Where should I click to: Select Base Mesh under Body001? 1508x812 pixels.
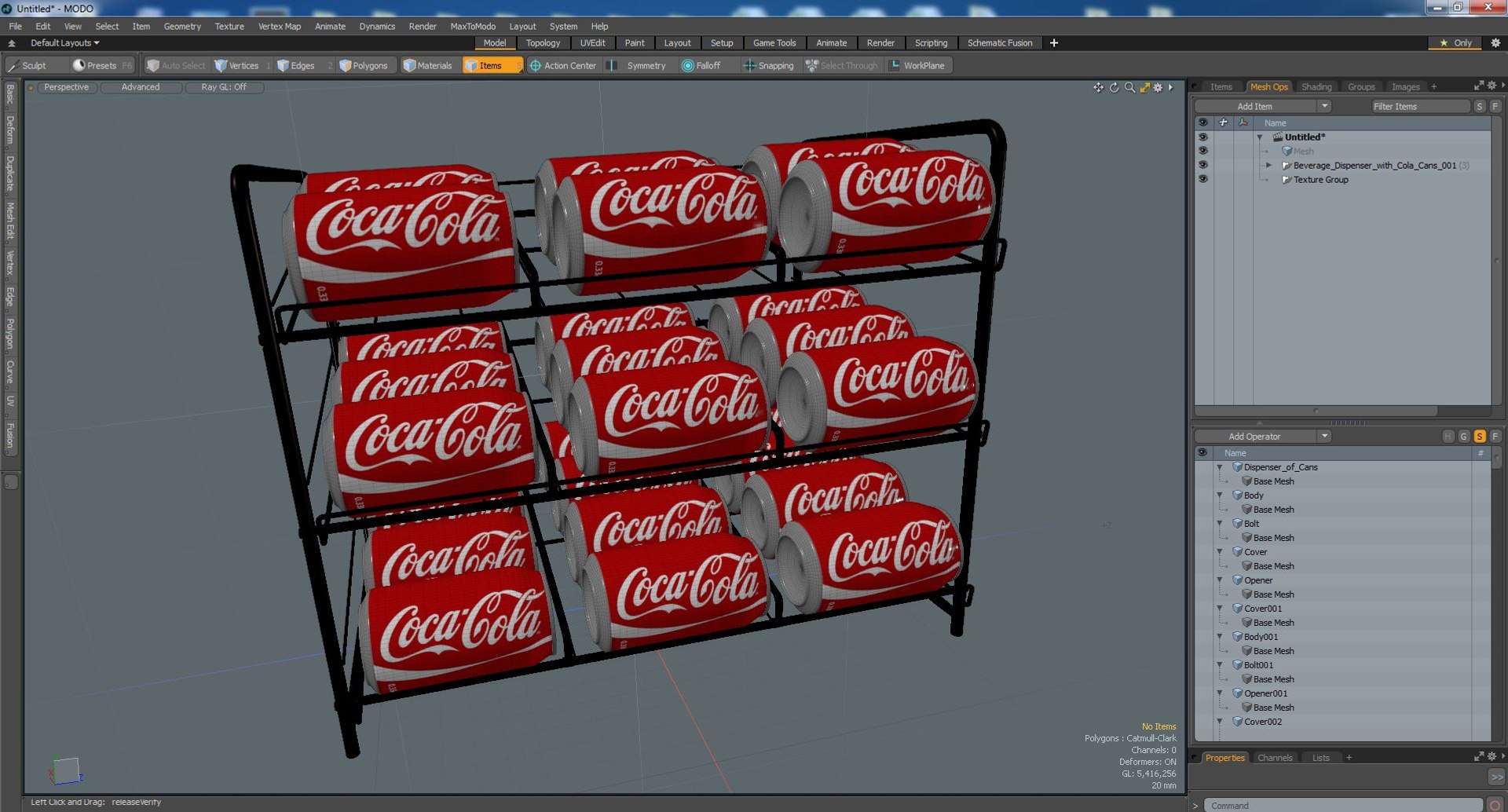coord(1273,651)
